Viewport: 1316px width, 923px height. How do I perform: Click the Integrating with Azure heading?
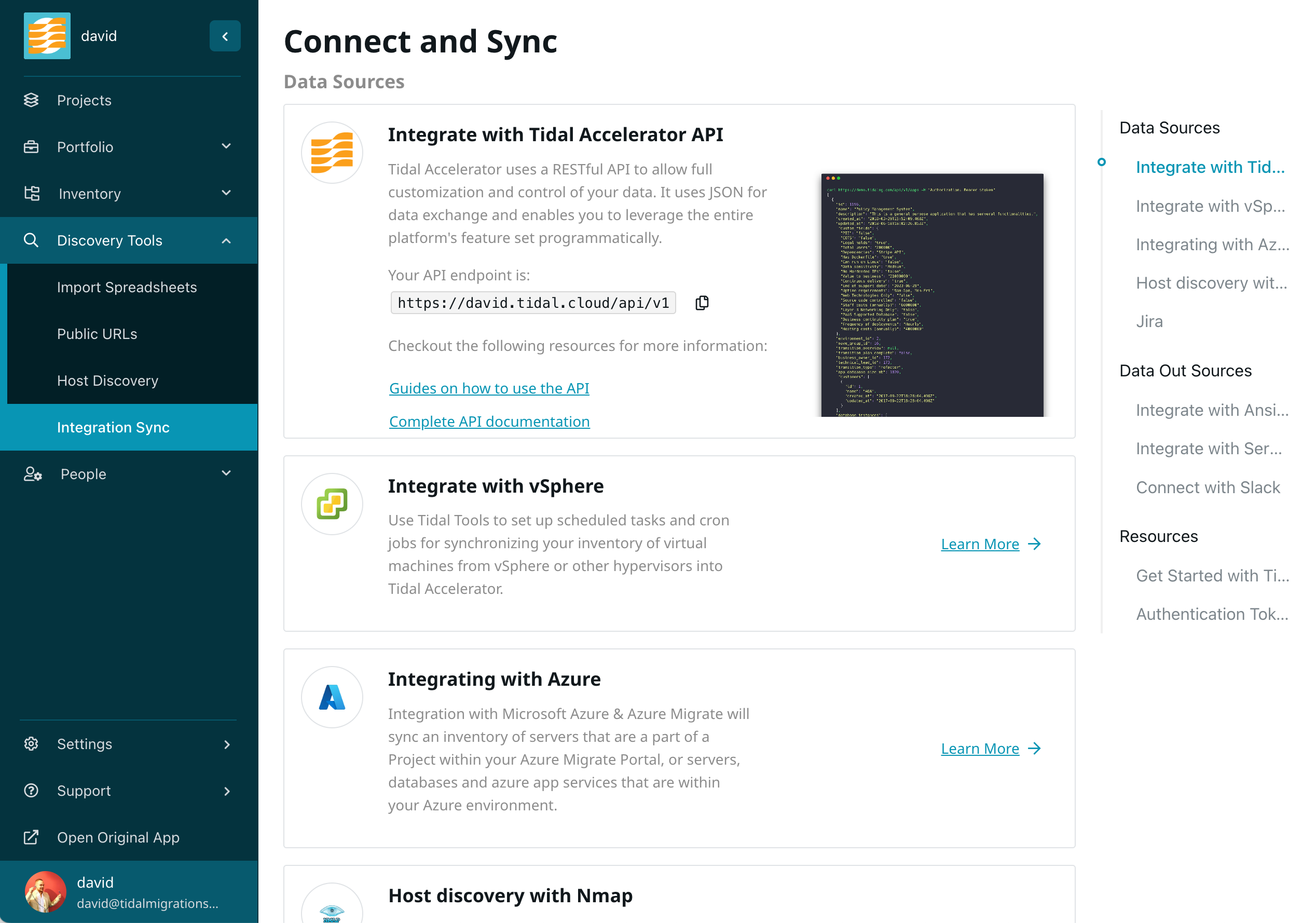494,680
